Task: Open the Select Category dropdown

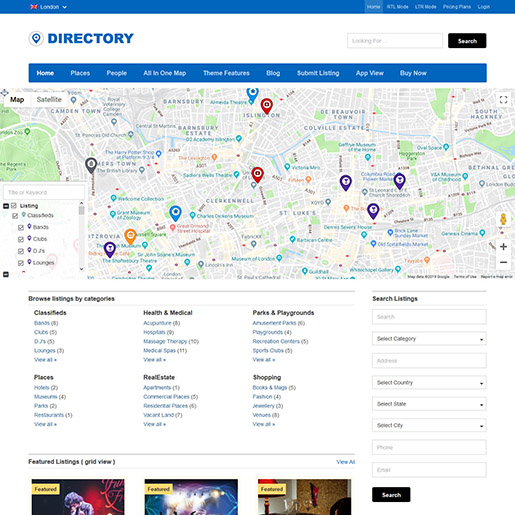Action: coord(429,339)
